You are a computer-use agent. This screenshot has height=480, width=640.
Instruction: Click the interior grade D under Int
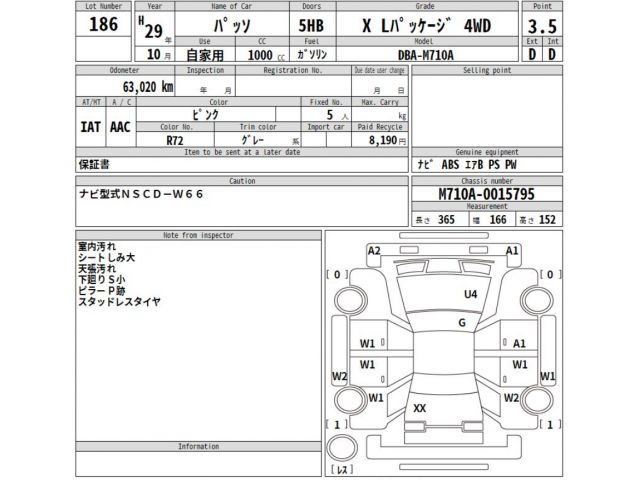pyautogui.click(x=552, y=54)
